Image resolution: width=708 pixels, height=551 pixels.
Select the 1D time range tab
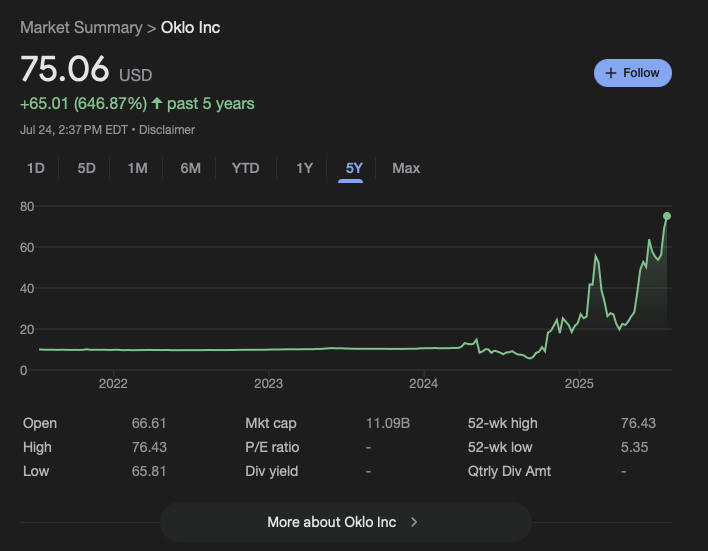[36, 168]
